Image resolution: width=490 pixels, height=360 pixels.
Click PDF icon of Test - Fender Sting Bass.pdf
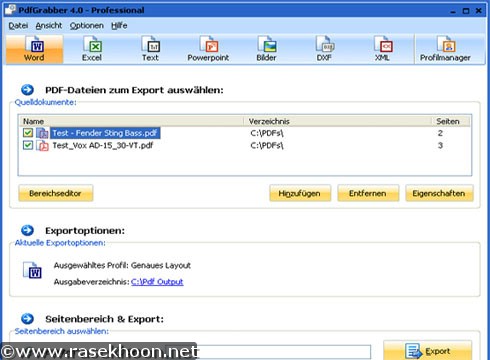pos(42,133)
